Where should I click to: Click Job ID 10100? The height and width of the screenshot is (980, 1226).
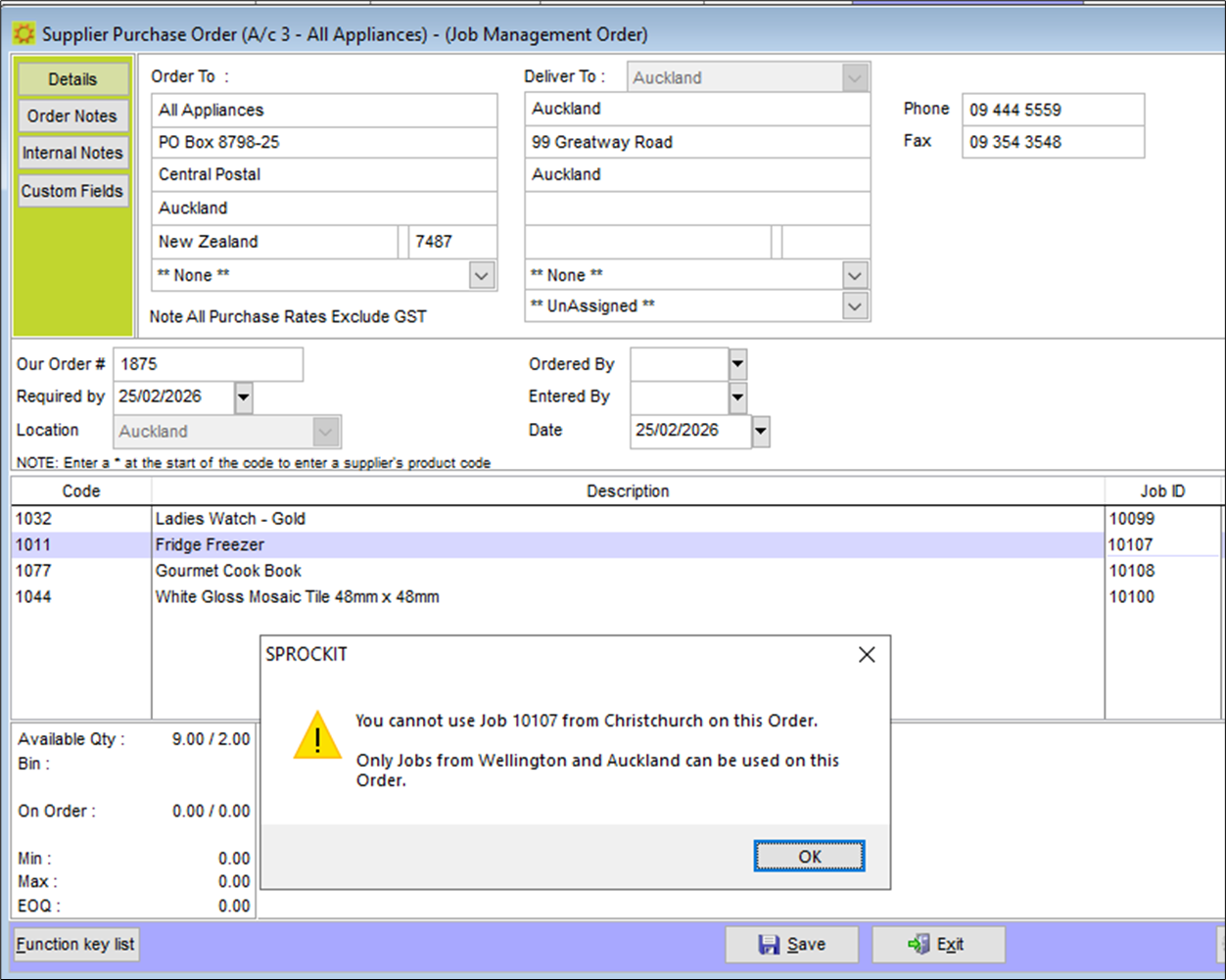click(x=1131, y=597)
